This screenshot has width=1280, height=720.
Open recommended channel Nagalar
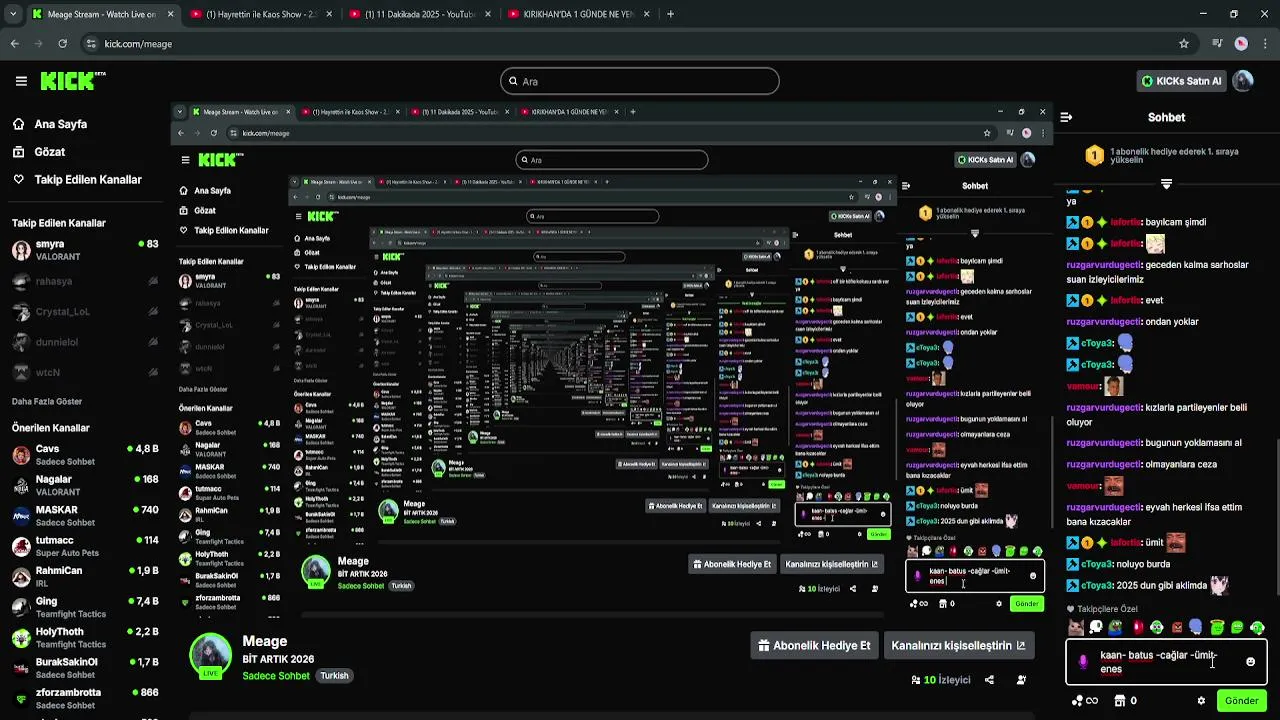(x=85, y=485)
